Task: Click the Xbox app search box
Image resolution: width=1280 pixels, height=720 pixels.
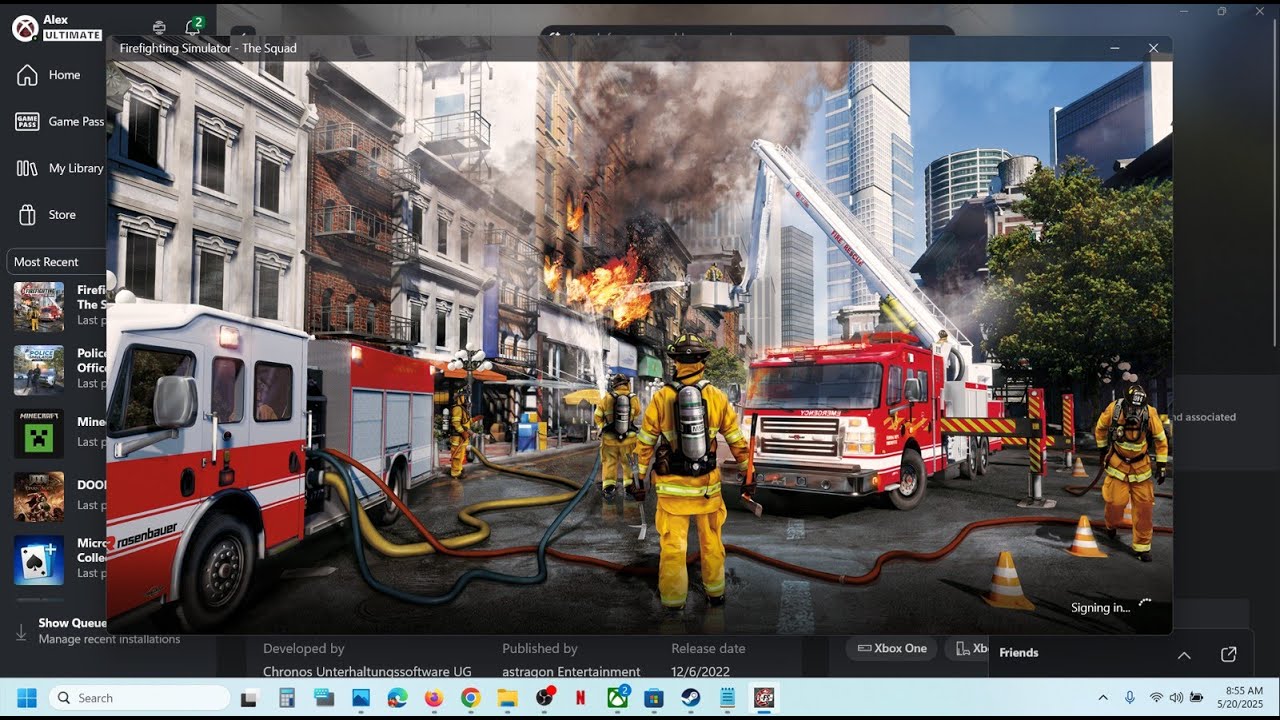Action: 747,32
